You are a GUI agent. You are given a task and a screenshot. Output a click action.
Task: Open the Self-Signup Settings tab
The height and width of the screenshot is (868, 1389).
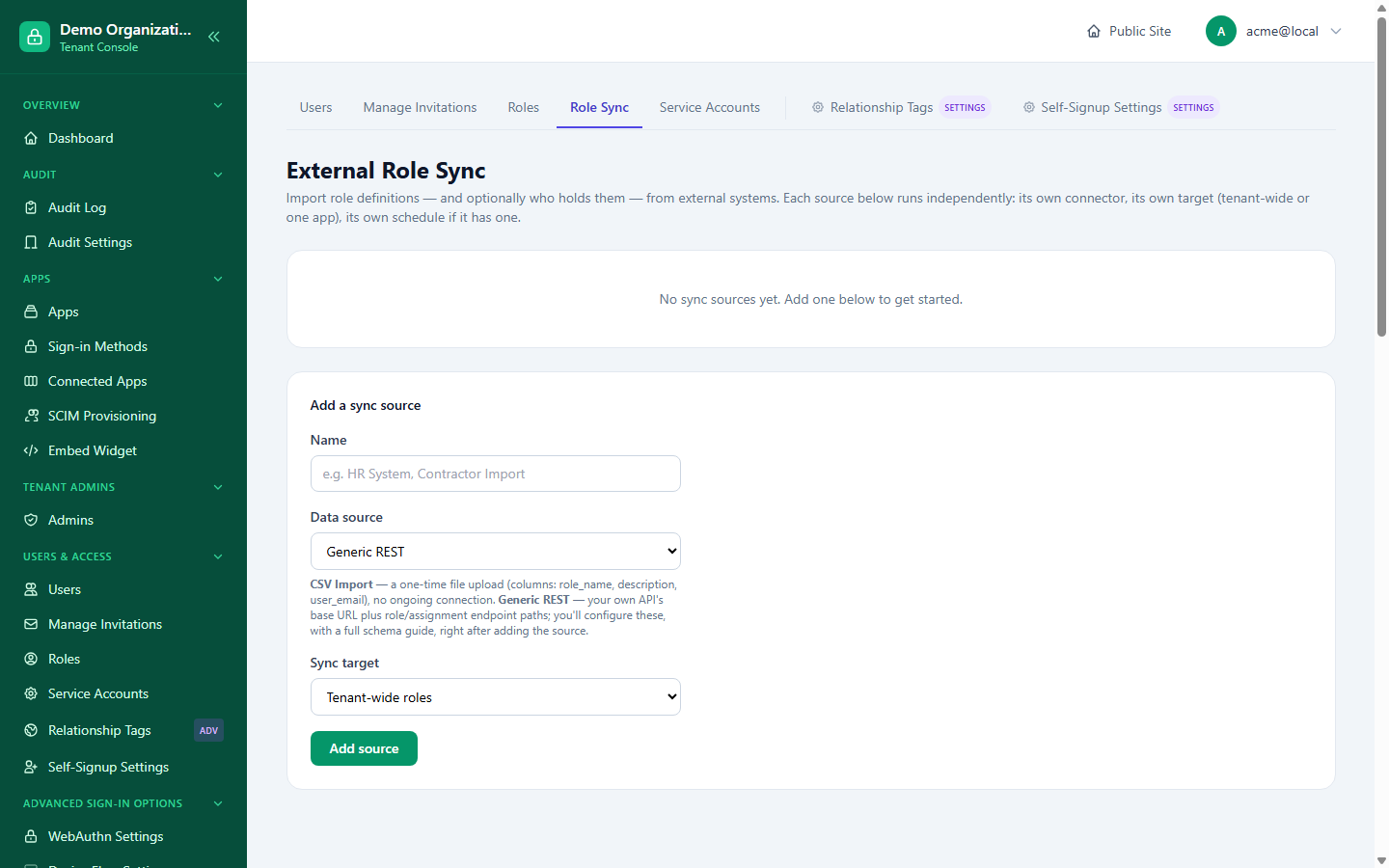1121,107
